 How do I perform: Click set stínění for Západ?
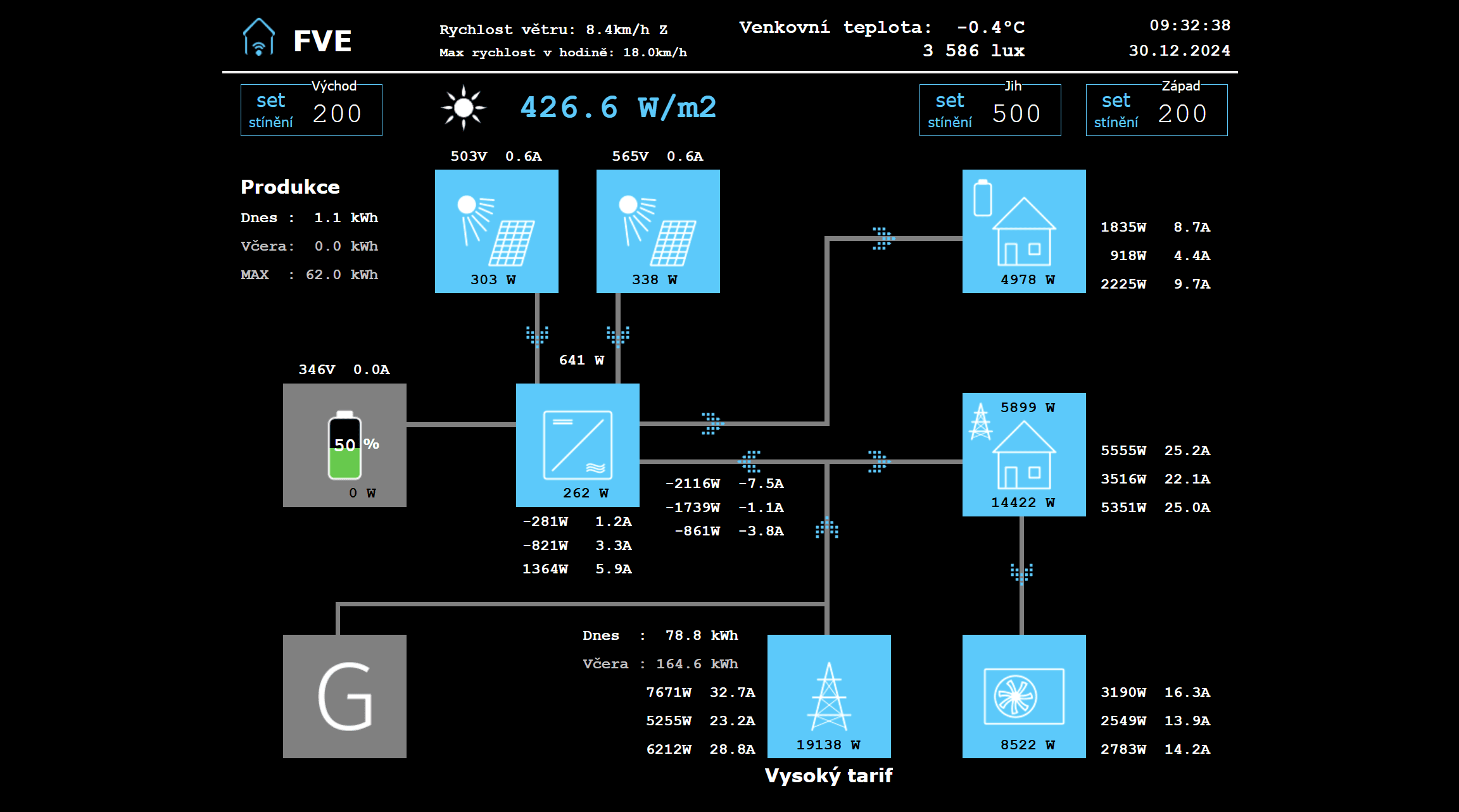pos(1116,110)
